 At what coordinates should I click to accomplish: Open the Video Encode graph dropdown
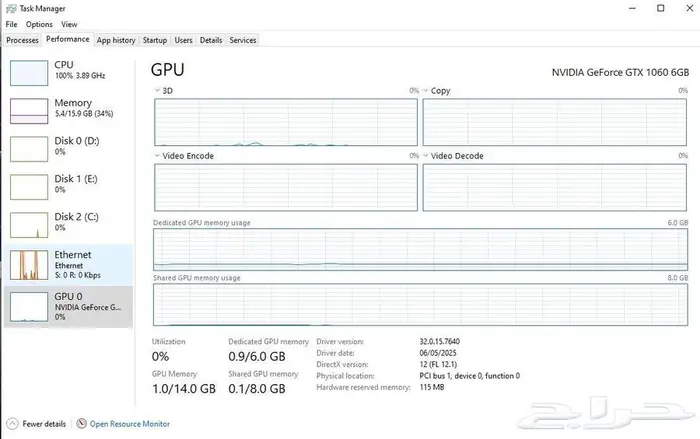point(158,156)
